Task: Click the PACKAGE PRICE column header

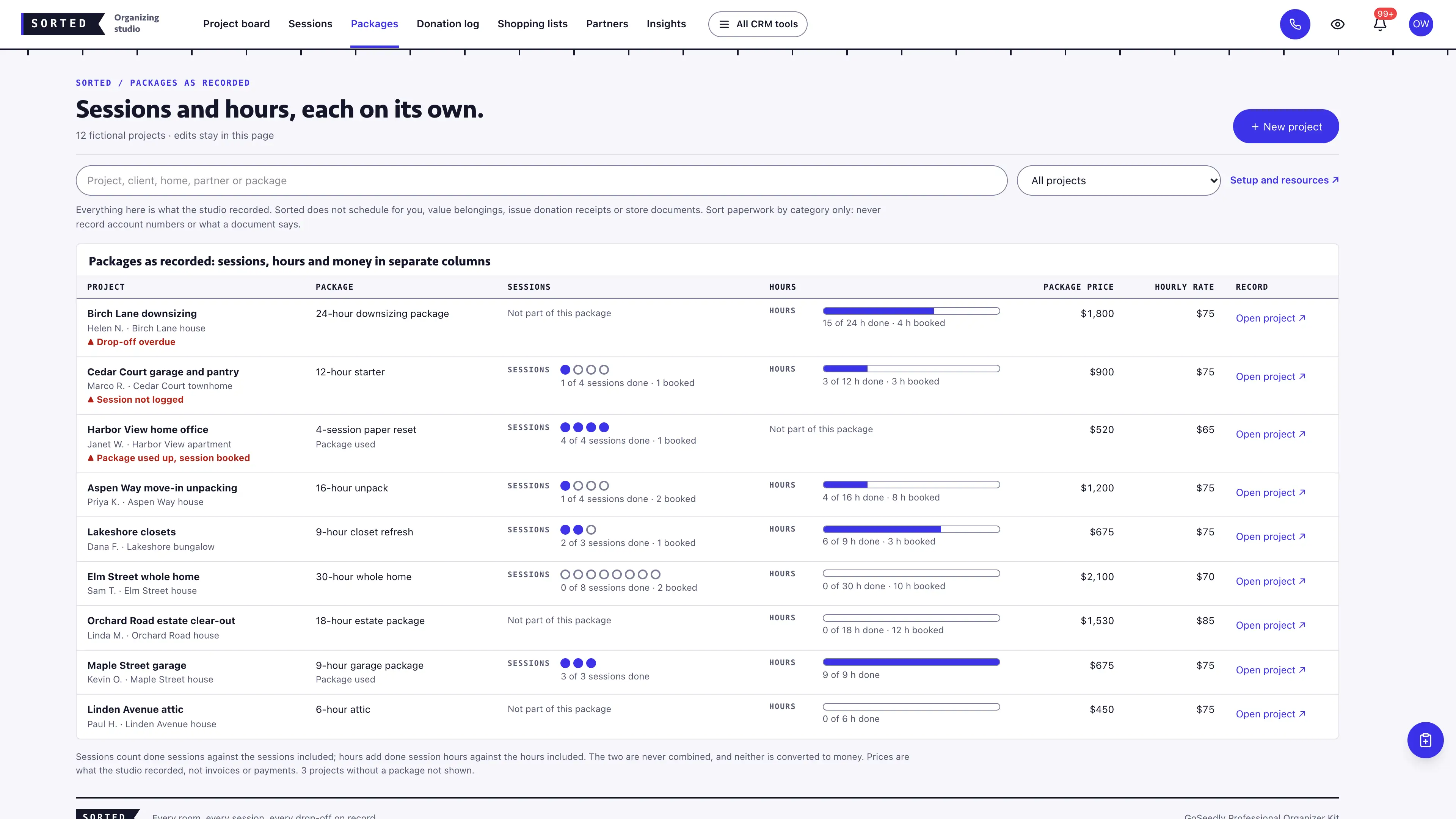Action: point(1078,287)
